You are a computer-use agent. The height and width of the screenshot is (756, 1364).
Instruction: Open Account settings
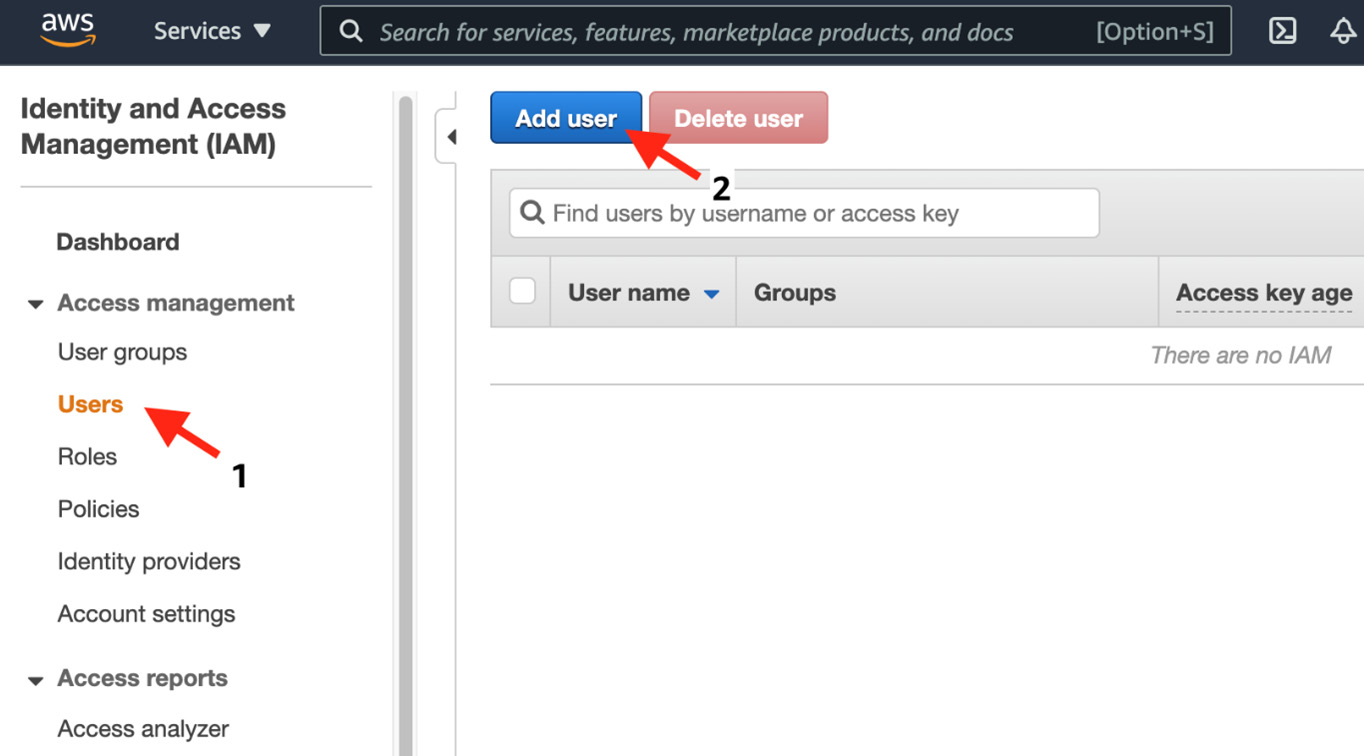[x=146, y=614]
